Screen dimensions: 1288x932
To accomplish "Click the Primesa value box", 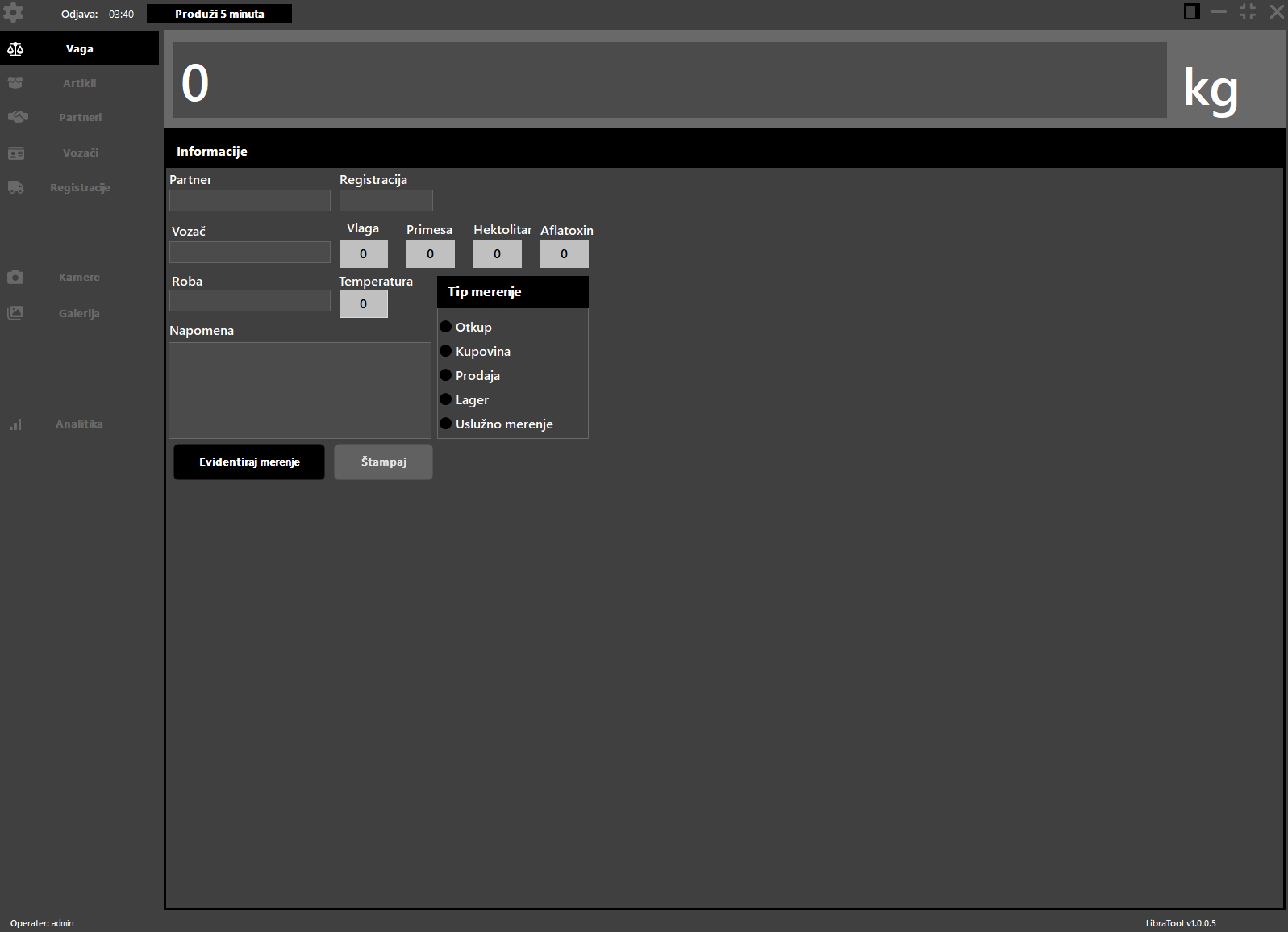I will coord(431,253).
